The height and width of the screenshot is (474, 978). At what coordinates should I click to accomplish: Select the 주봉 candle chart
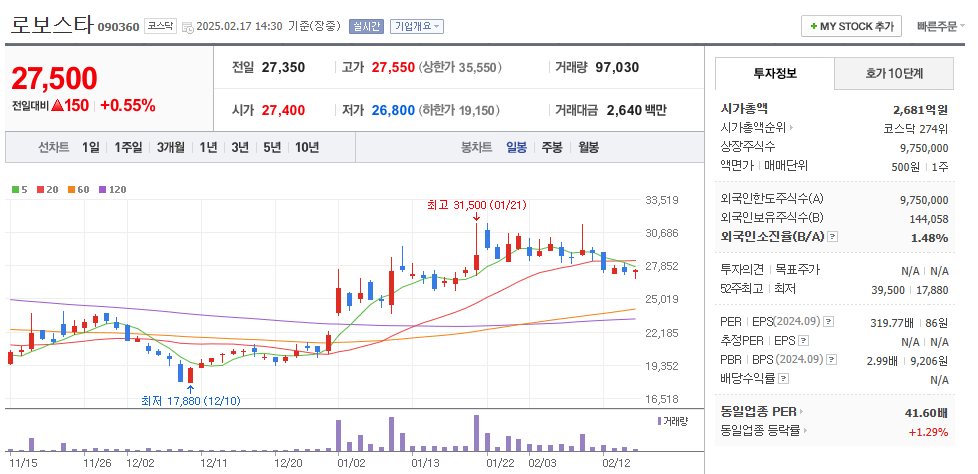point(552,148)
